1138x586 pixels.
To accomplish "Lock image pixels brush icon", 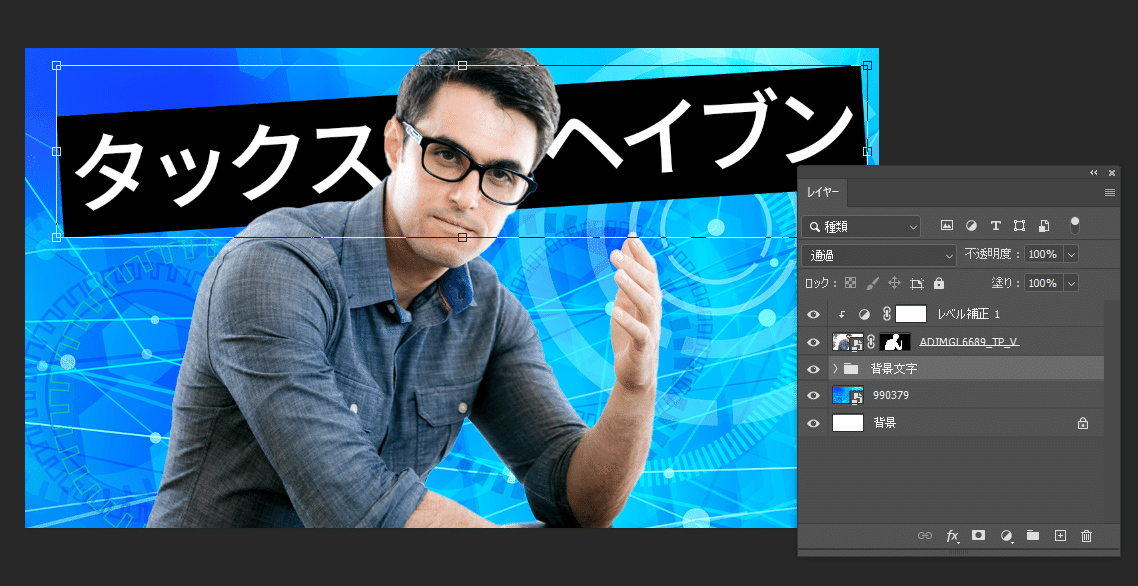I will 872,282.
